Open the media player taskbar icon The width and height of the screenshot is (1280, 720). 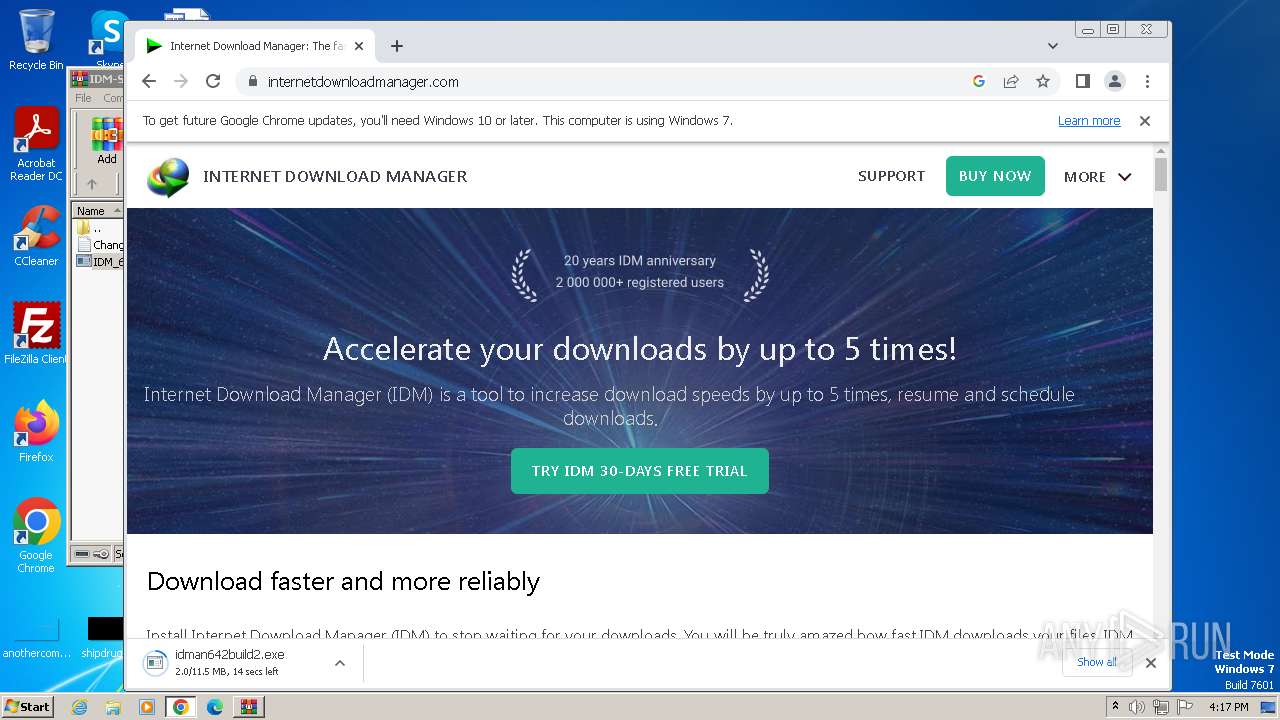click(x=147, y=707)
